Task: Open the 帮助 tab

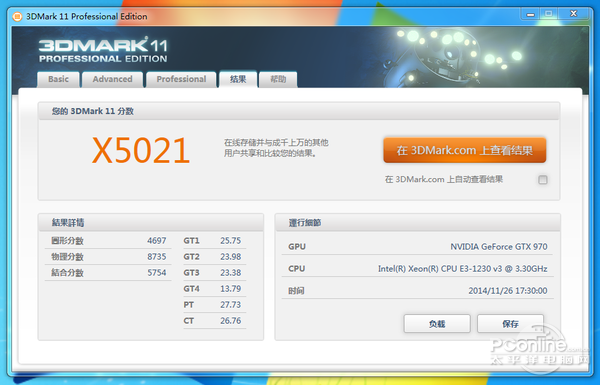Action: coord(278,79)
